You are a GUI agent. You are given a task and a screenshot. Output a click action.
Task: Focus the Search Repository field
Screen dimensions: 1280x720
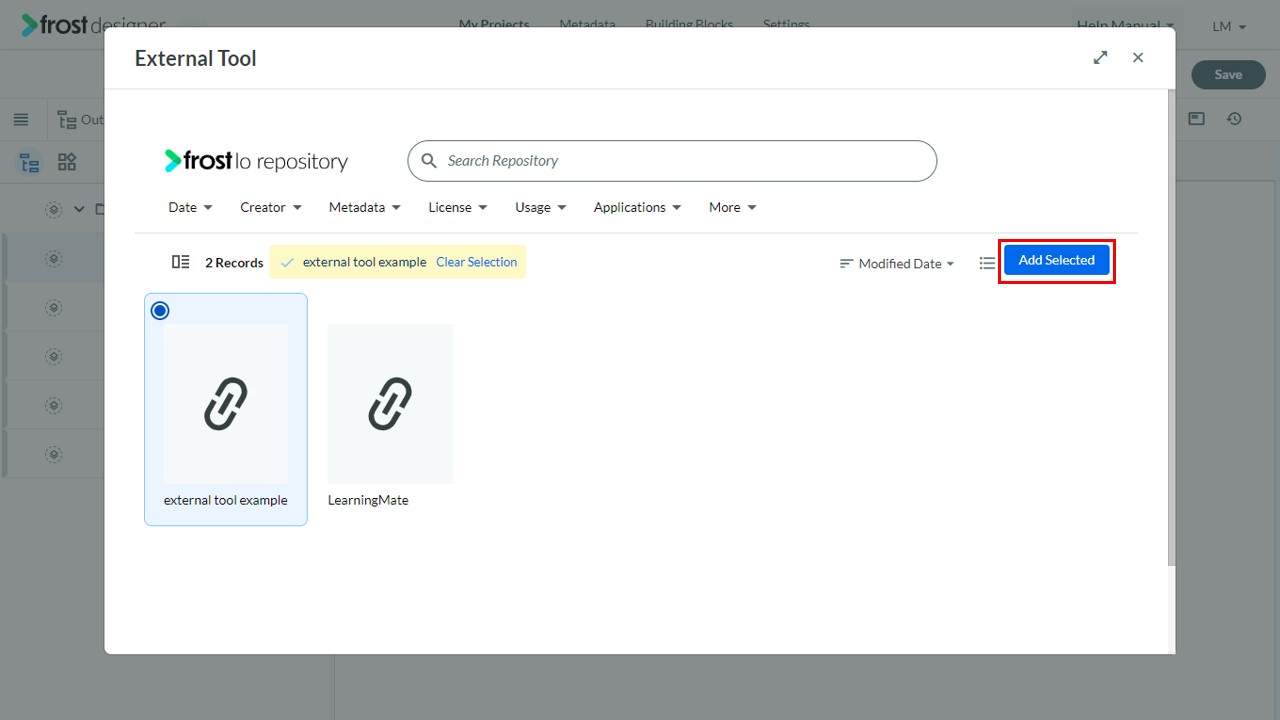click(672, 161)
